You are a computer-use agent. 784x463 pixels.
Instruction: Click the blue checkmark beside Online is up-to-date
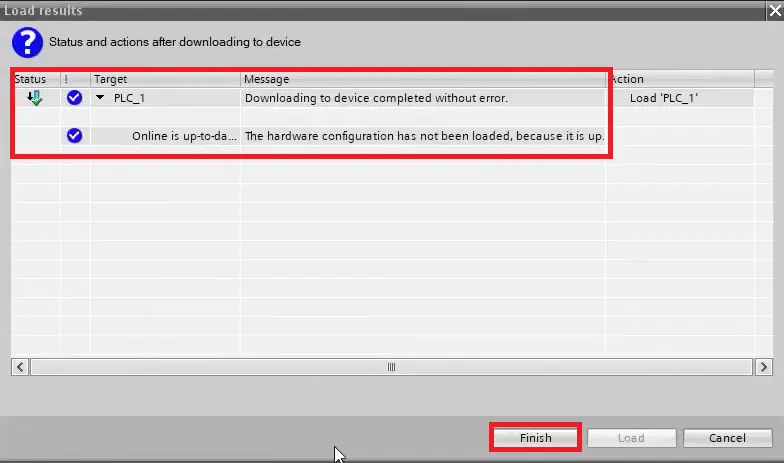click(x=74, y=136)
